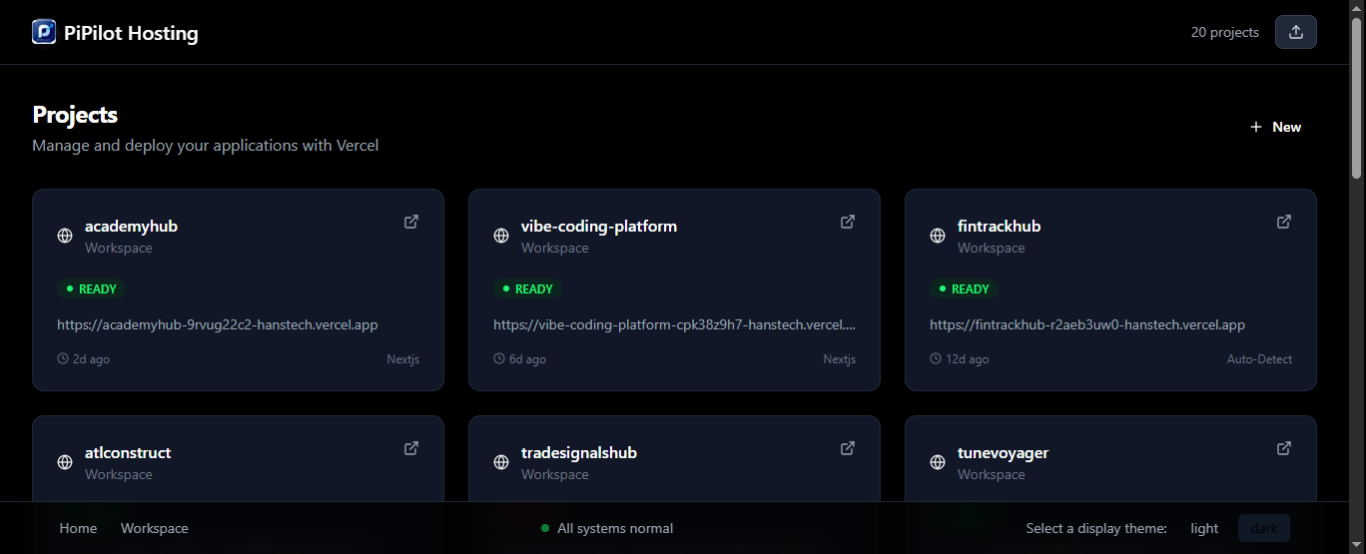Screen dimensions: 1366x554
Task: Click the globe icon beside atlconstruct
Action: pyautogui.click(x=65, y=462)
